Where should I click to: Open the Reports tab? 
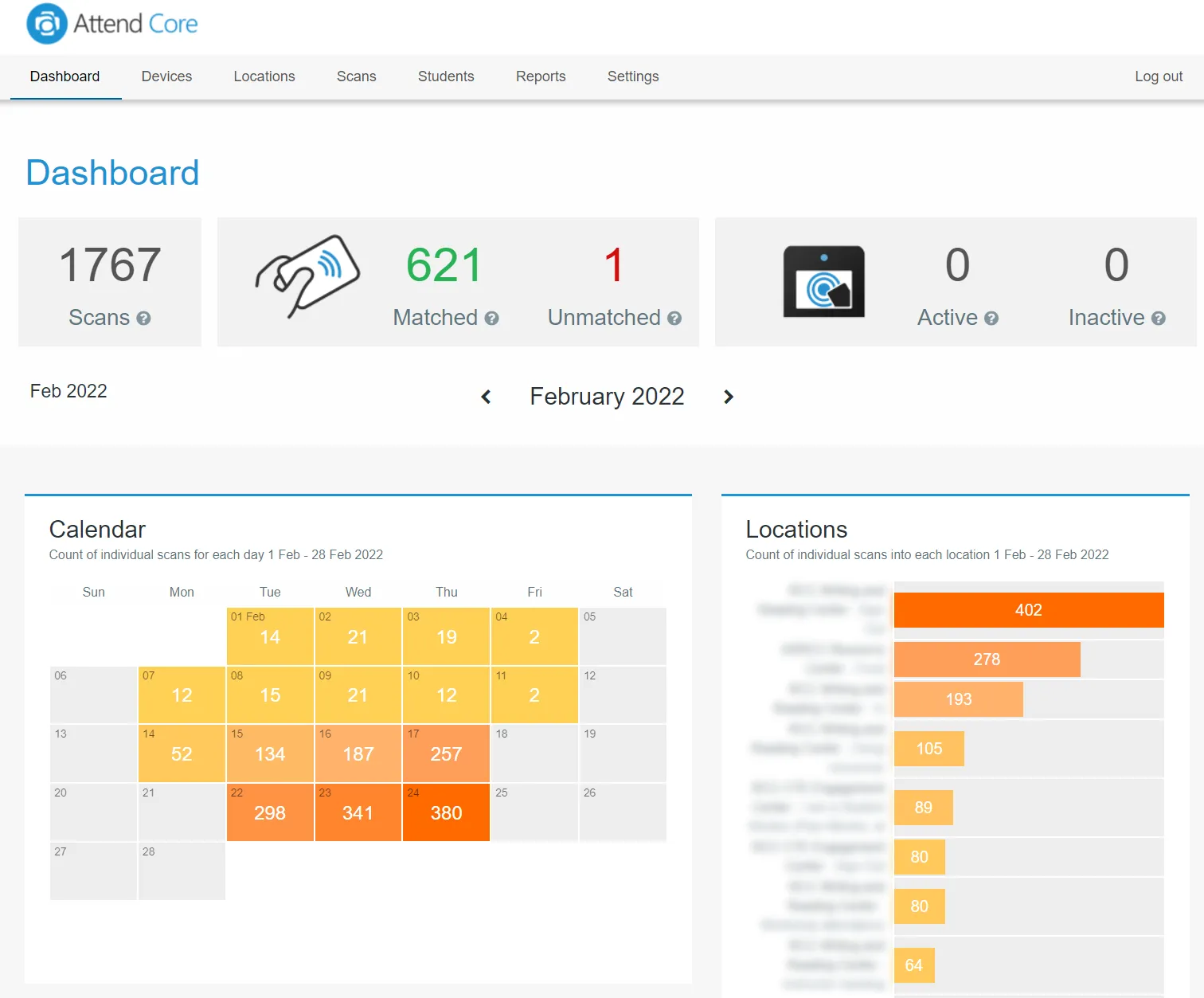[x=541, y=76]
